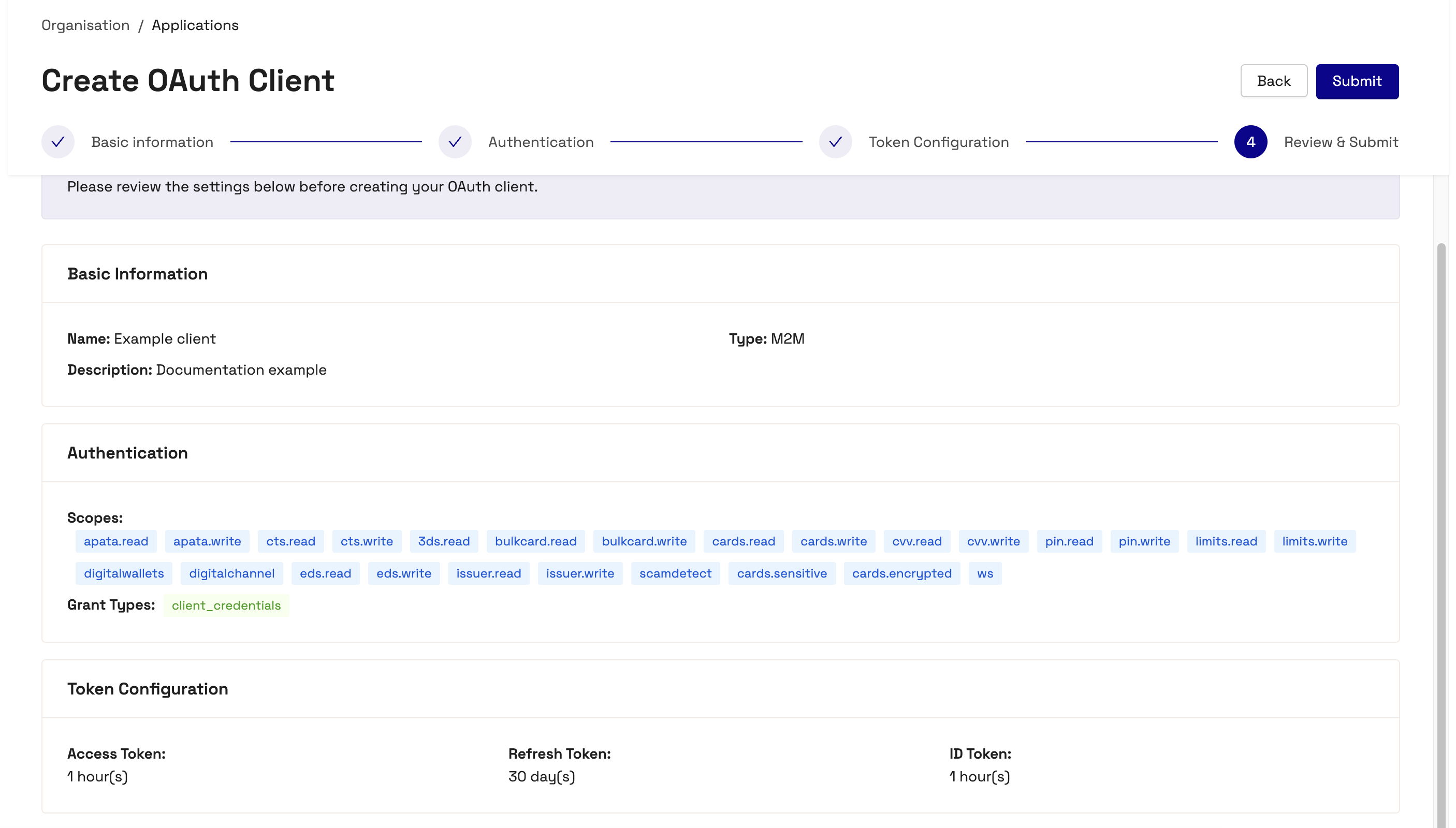The image size is (1456, 828).
Task: Click the bulkcard.read scope tag
Action: point(535,541)
